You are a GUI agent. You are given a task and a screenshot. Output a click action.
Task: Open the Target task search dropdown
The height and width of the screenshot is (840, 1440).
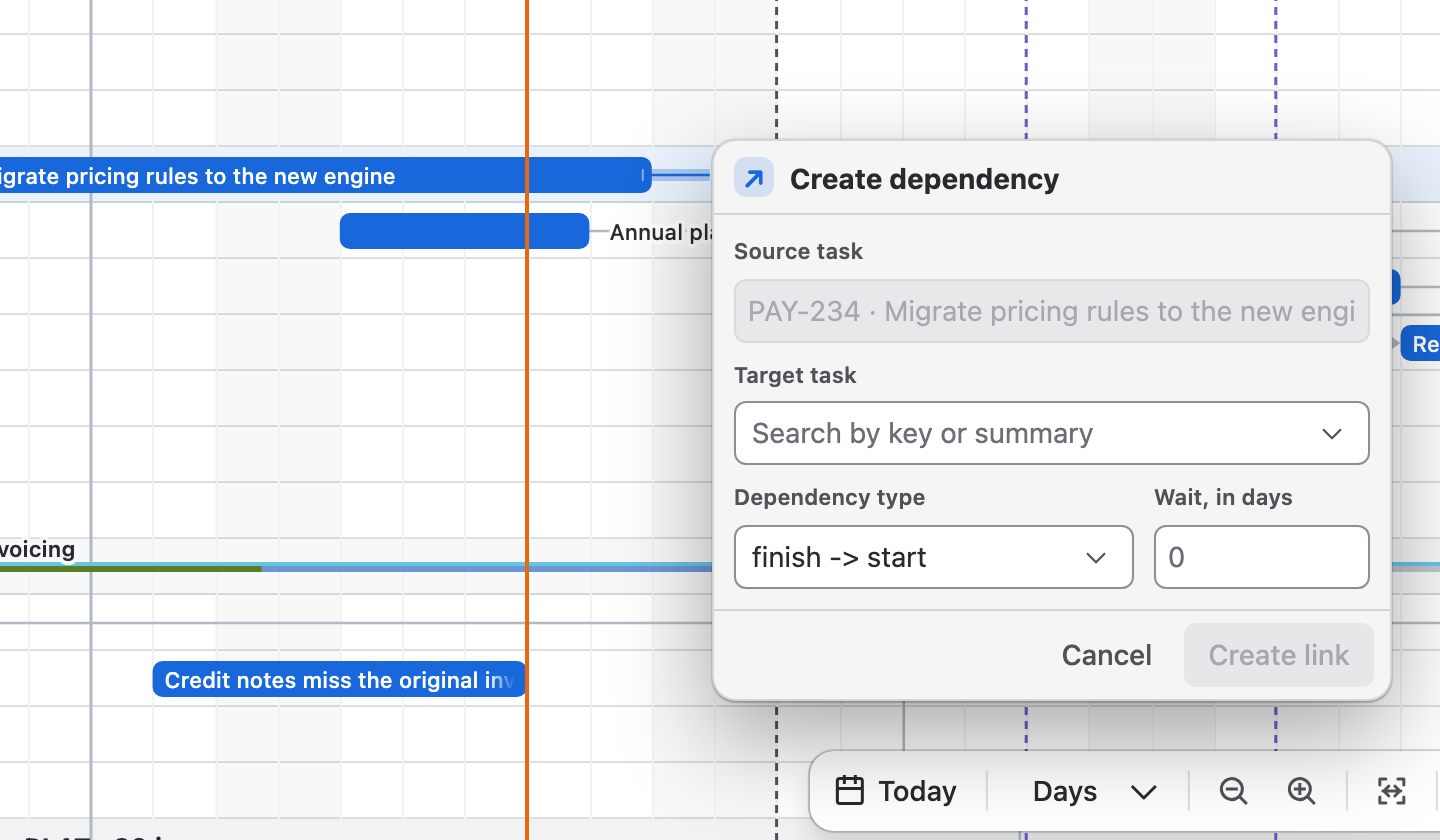pos(1051,433)
